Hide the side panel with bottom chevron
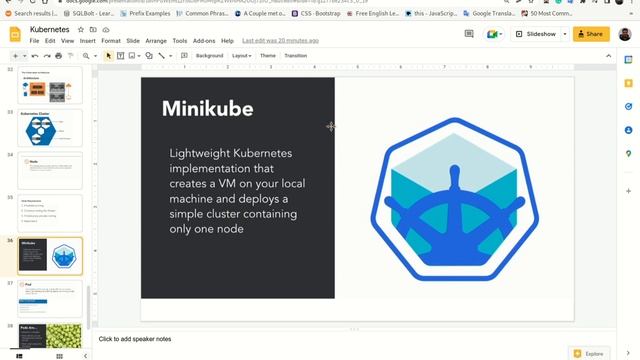 click(x=628, y=353)
